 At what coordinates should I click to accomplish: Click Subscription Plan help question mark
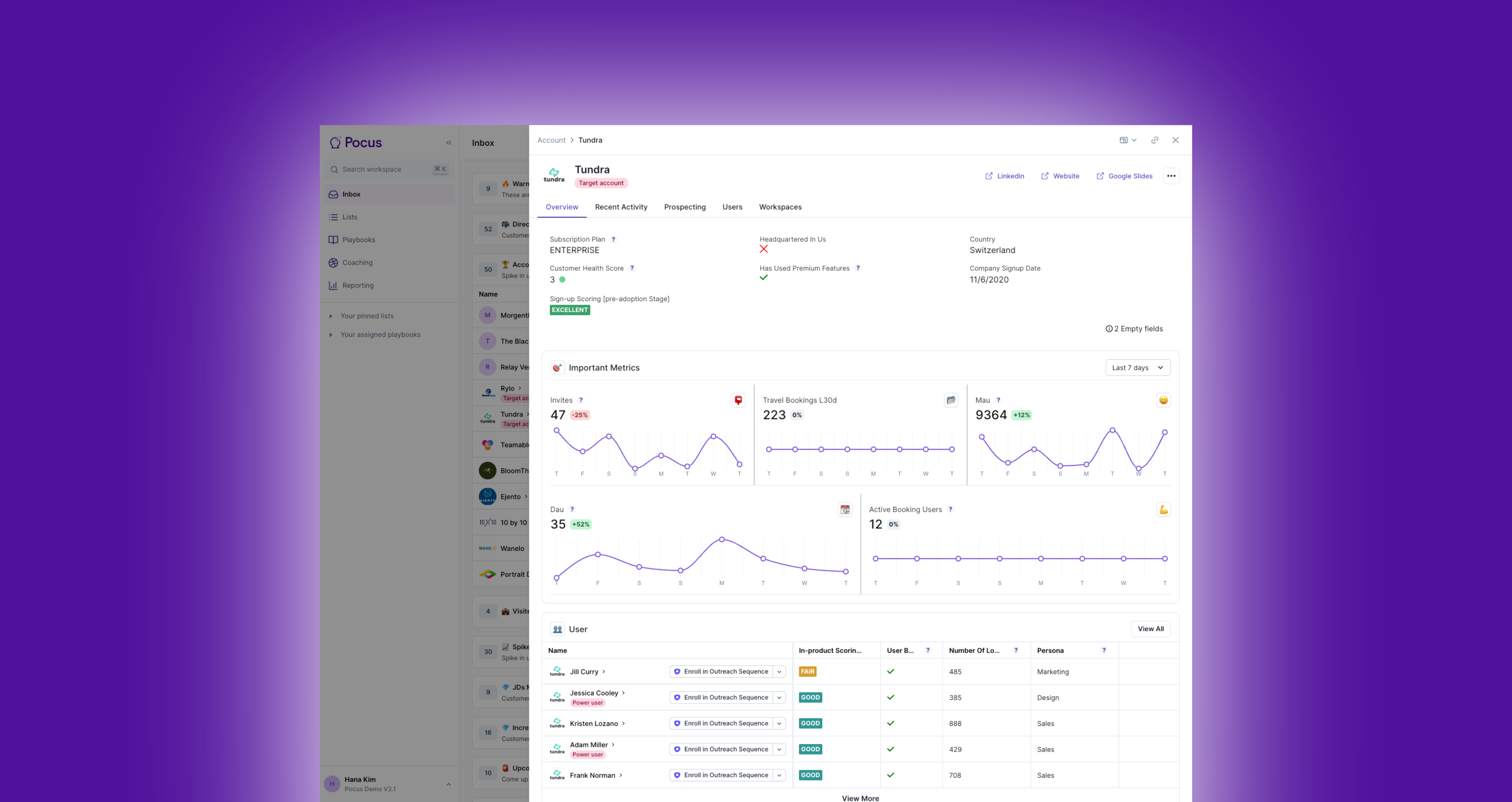[x=613, y=239]
